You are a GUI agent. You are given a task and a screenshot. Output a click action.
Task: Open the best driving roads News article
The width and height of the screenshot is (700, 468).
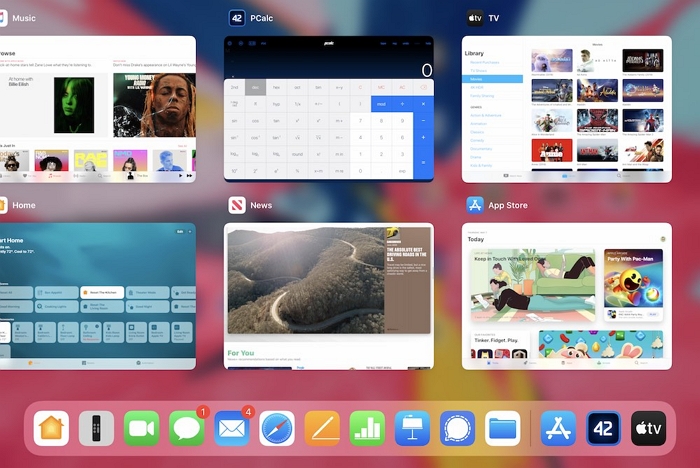pos(329,280)
